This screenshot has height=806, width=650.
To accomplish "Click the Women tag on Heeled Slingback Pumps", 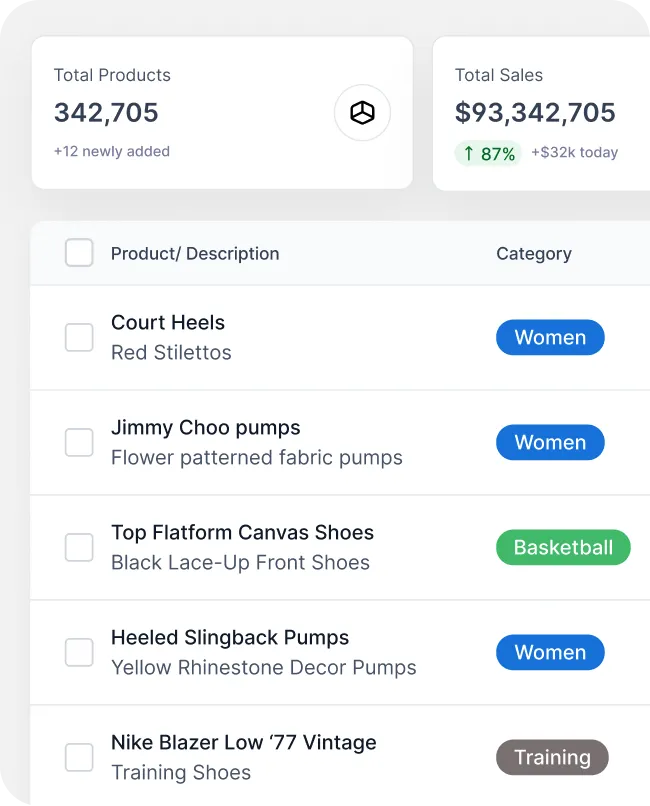I will [x=550, y=653].
